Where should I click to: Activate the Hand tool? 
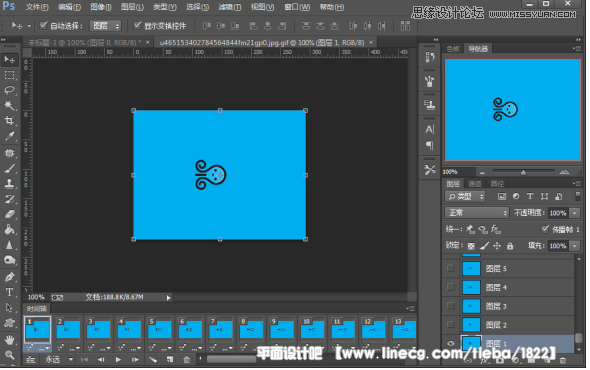tap(9, 340)
